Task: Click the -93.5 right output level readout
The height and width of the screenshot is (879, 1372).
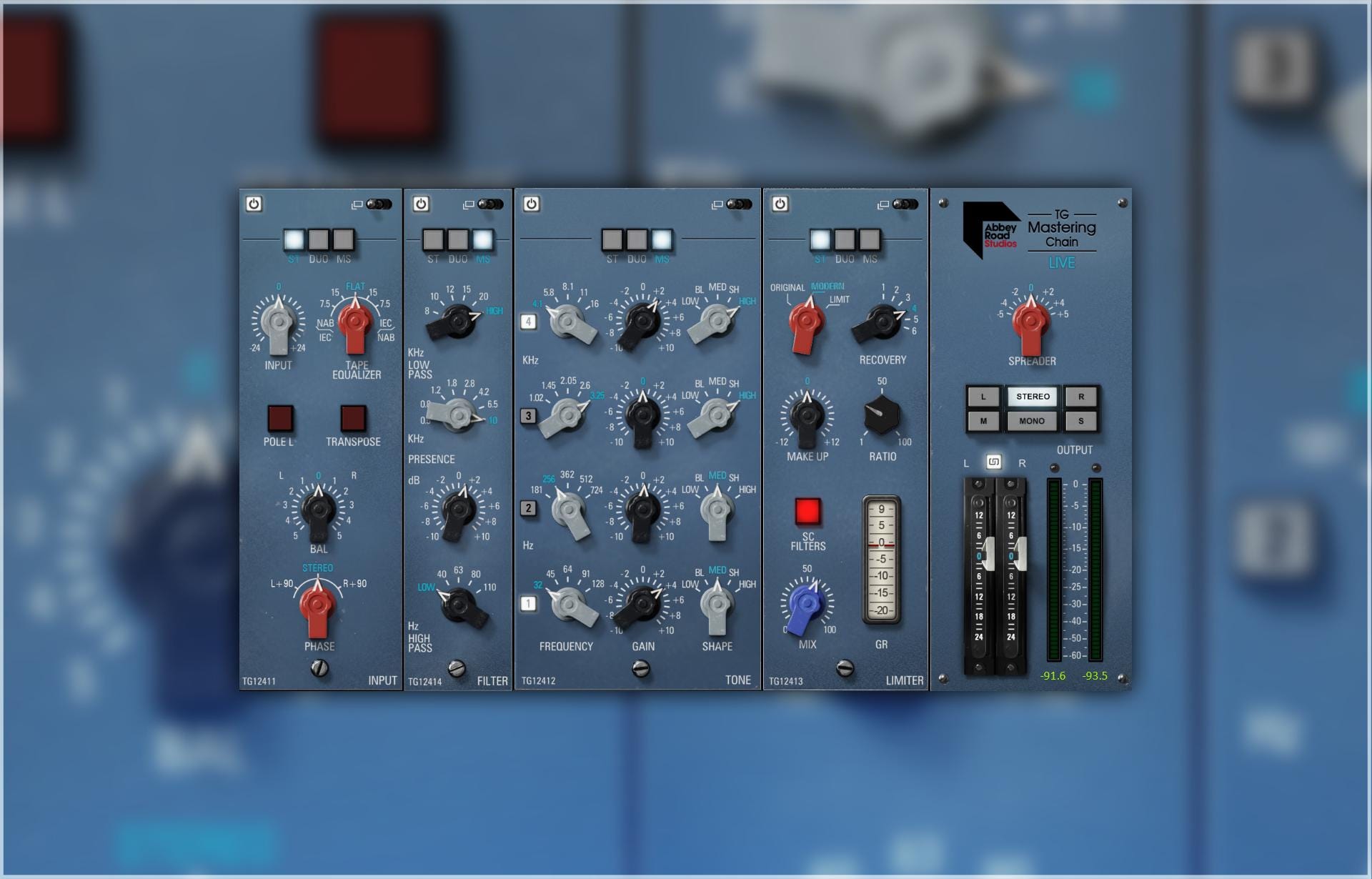Action: coord(1095,676)
